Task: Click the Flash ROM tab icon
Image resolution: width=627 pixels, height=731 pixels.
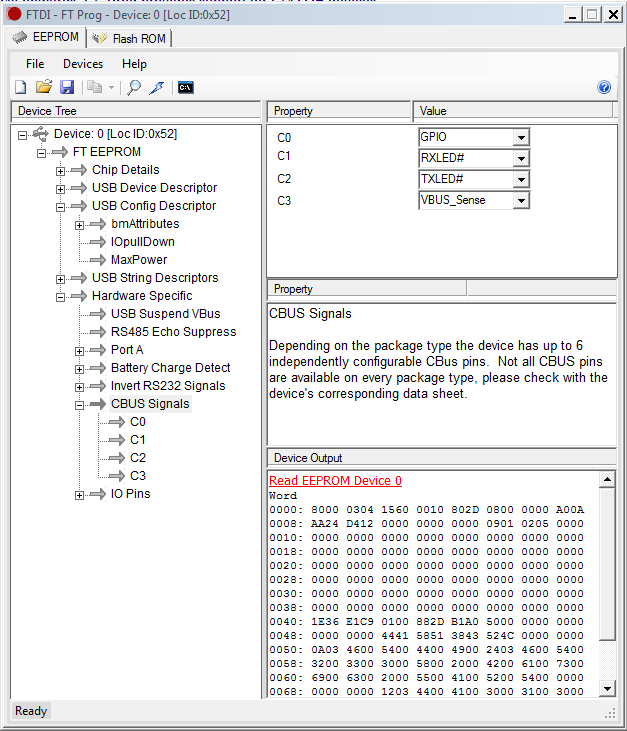Action: [99, 38]
